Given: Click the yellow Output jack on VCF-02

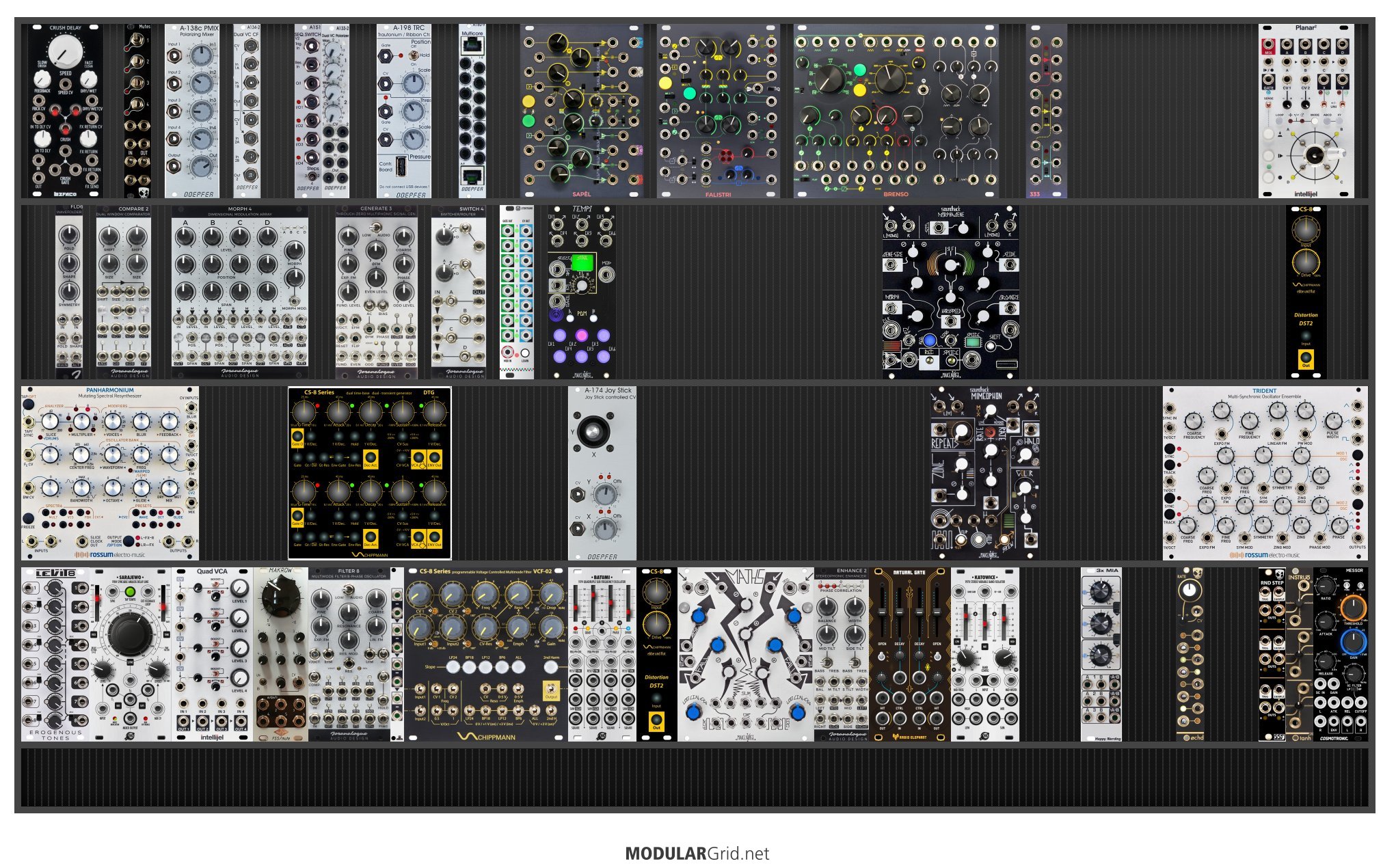Looking at the screenshot, I should point(551,689).
